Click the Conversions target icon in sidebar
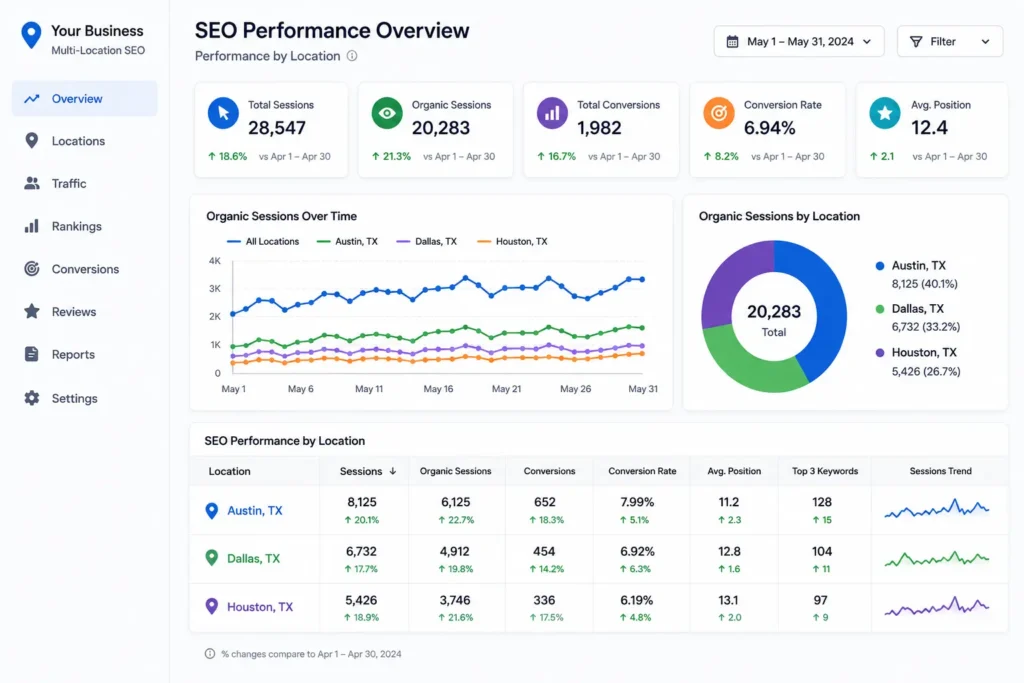The image size is (1024, 683). pos(31,269)
